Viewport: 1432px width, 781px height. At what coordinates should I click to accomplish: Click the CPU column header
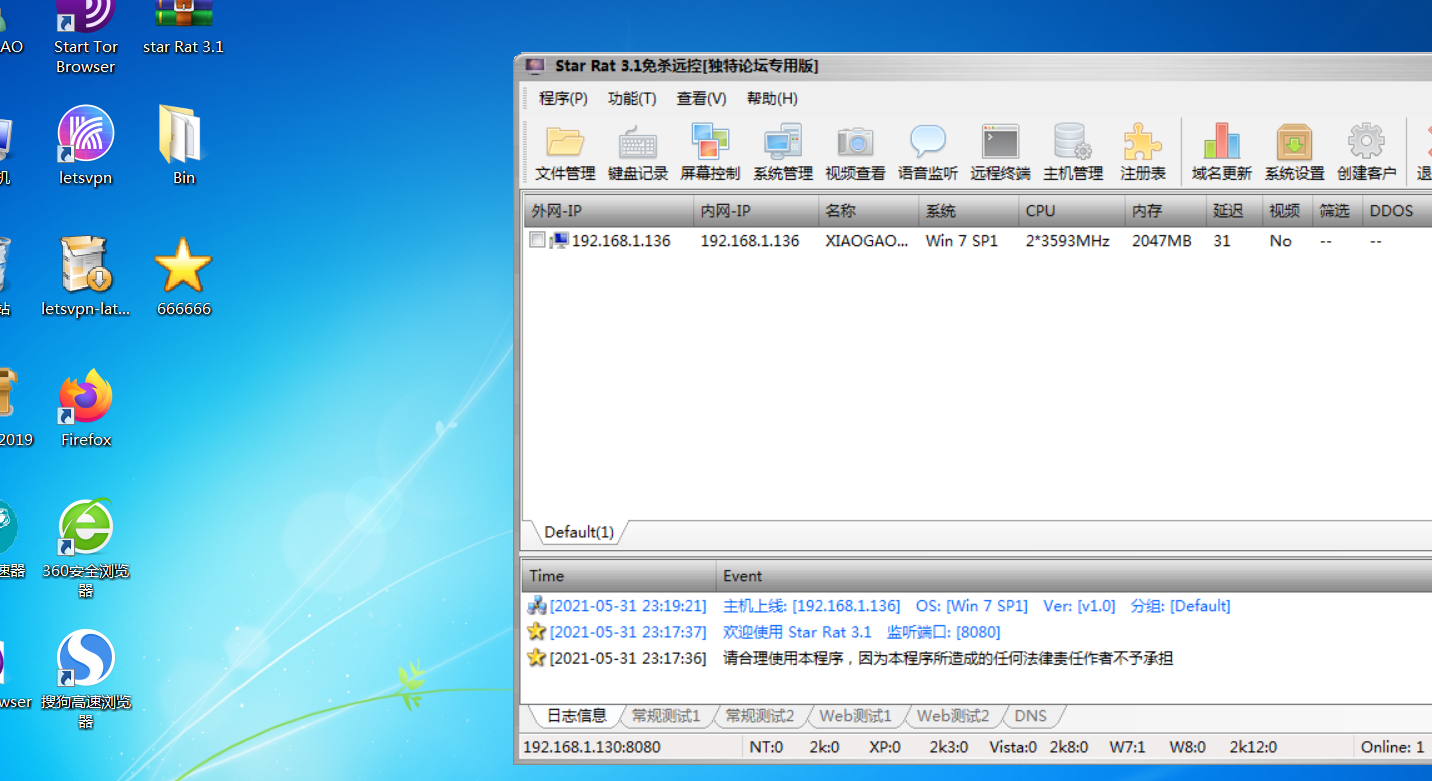click(x=1072, y=211)
